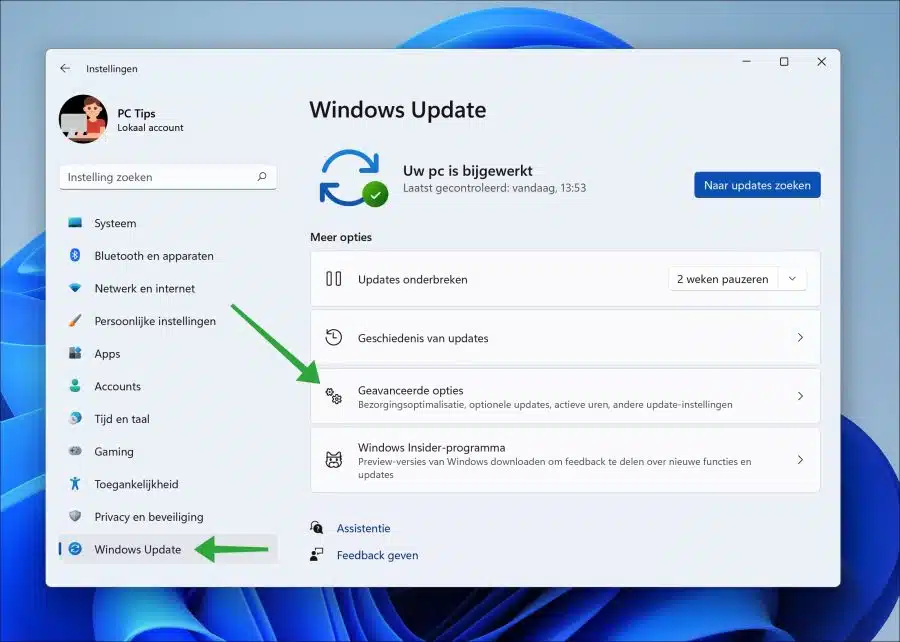Click 2 weken pauzeren button

click(723, 279)
